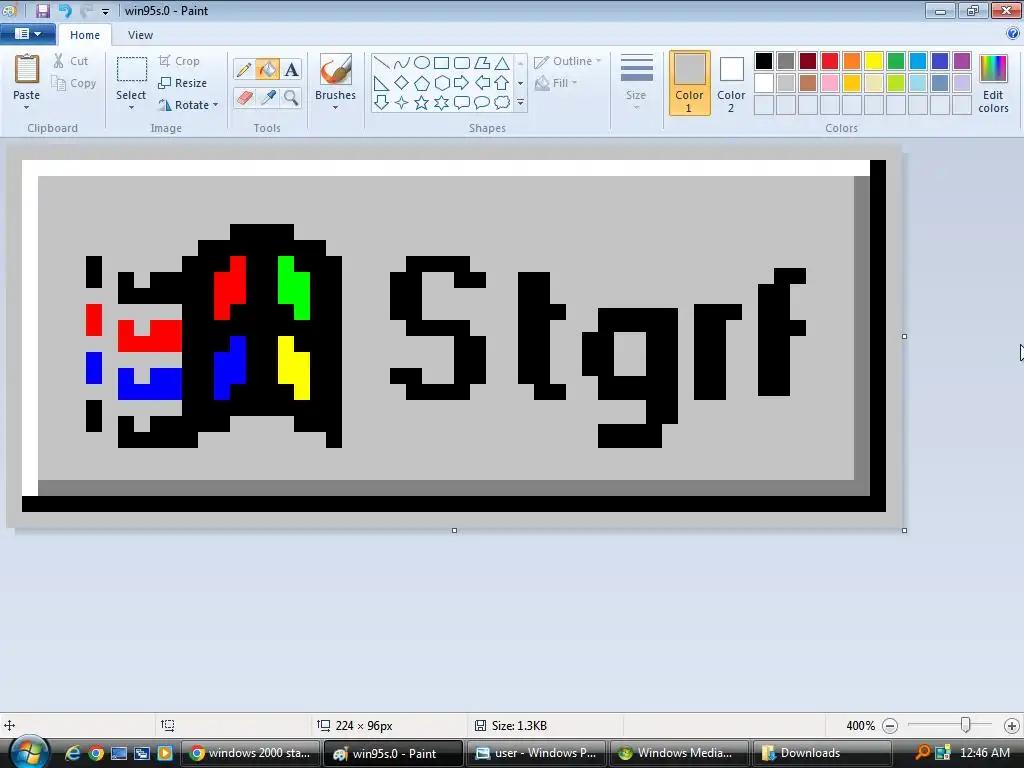Select the Color picker eyedropper tool
Viewport: 1024px width, 768px height.
tap(267, 97)
